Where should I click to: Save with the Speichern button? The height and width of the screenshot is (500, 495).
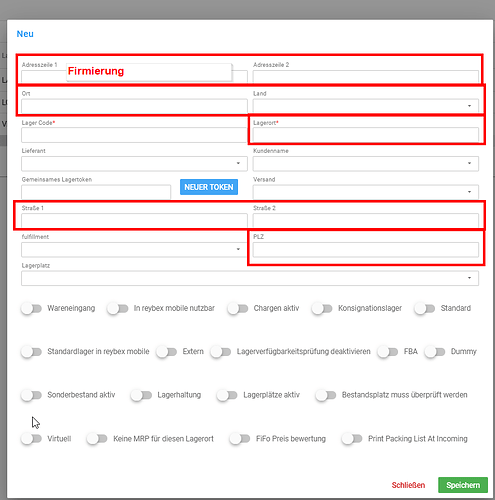click(463, 485)
